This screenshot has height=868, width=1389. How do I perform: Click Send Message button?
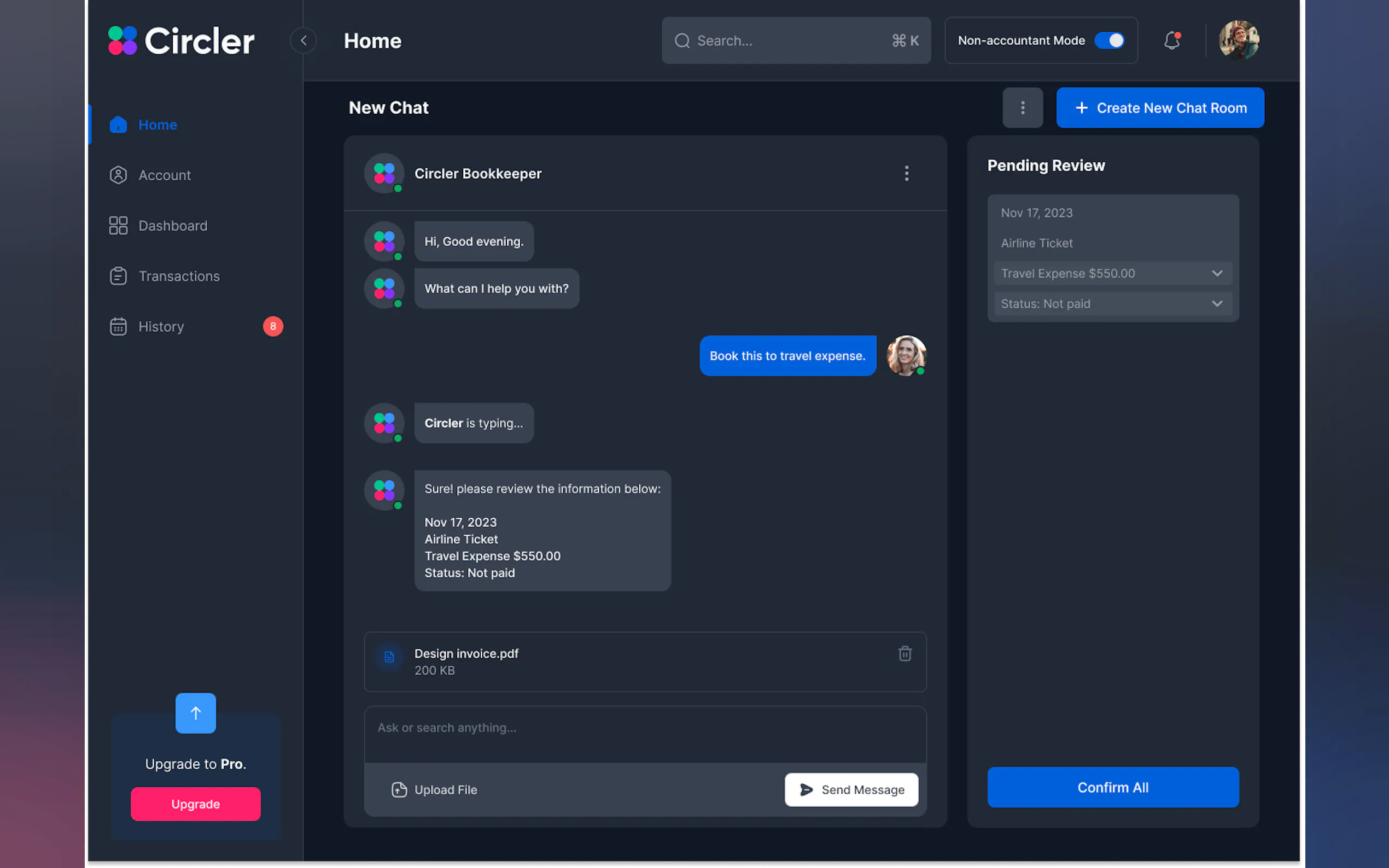(851, 789)
